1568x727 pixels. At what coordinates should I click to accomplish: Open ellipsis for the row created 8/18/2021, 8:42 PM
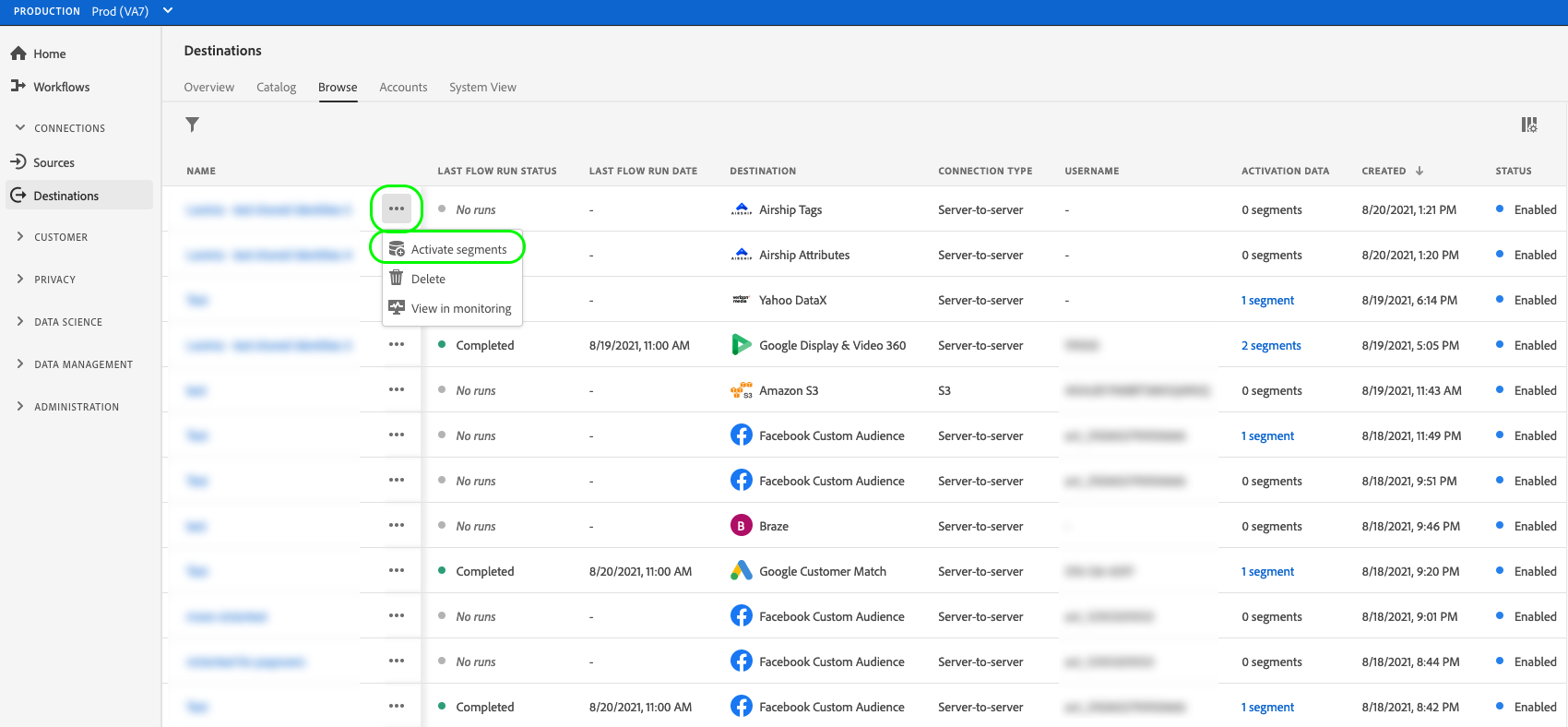pyautogui.click(x=397, y=706)
